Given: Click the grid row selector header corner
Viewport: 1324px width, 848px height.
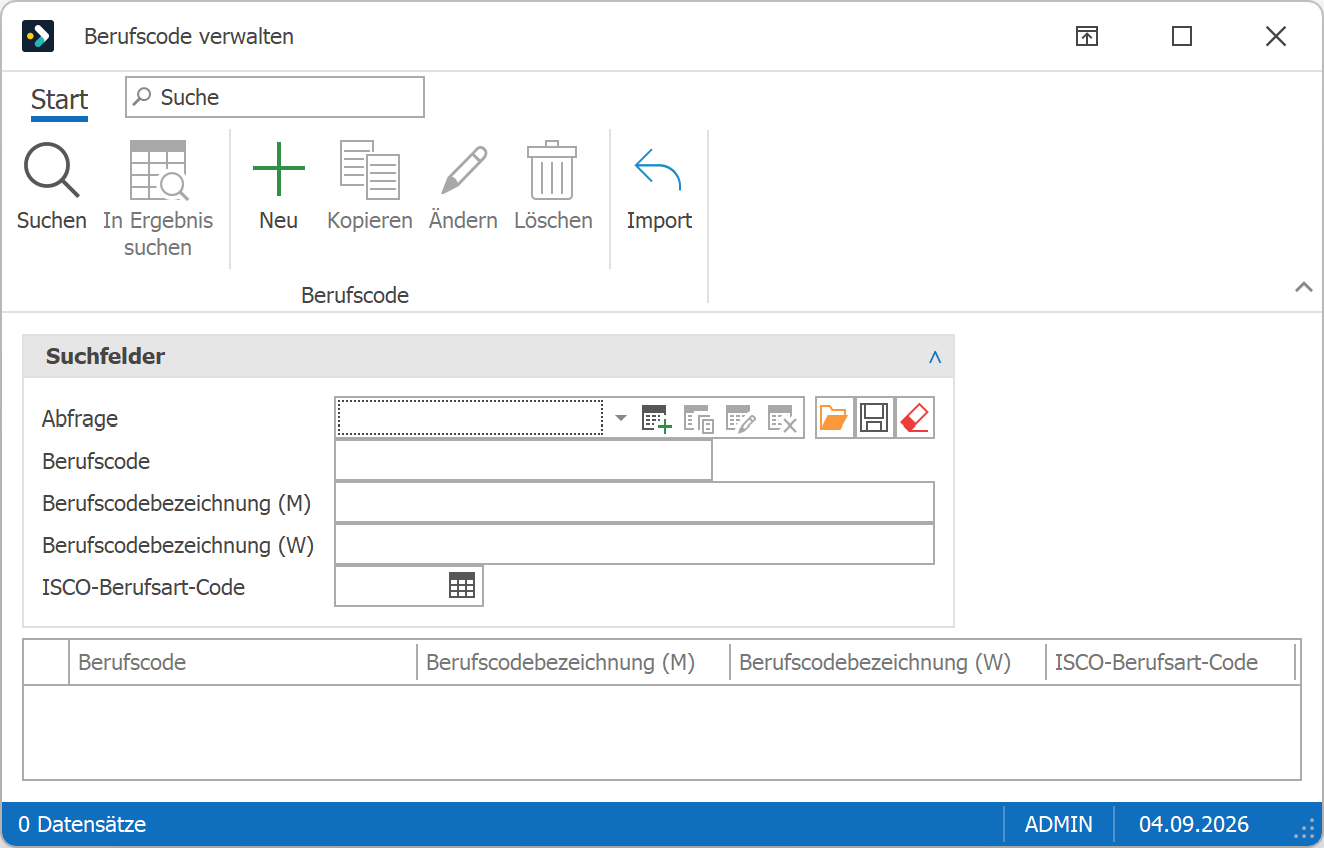Looking at the screenshot, I should (46, 662).
